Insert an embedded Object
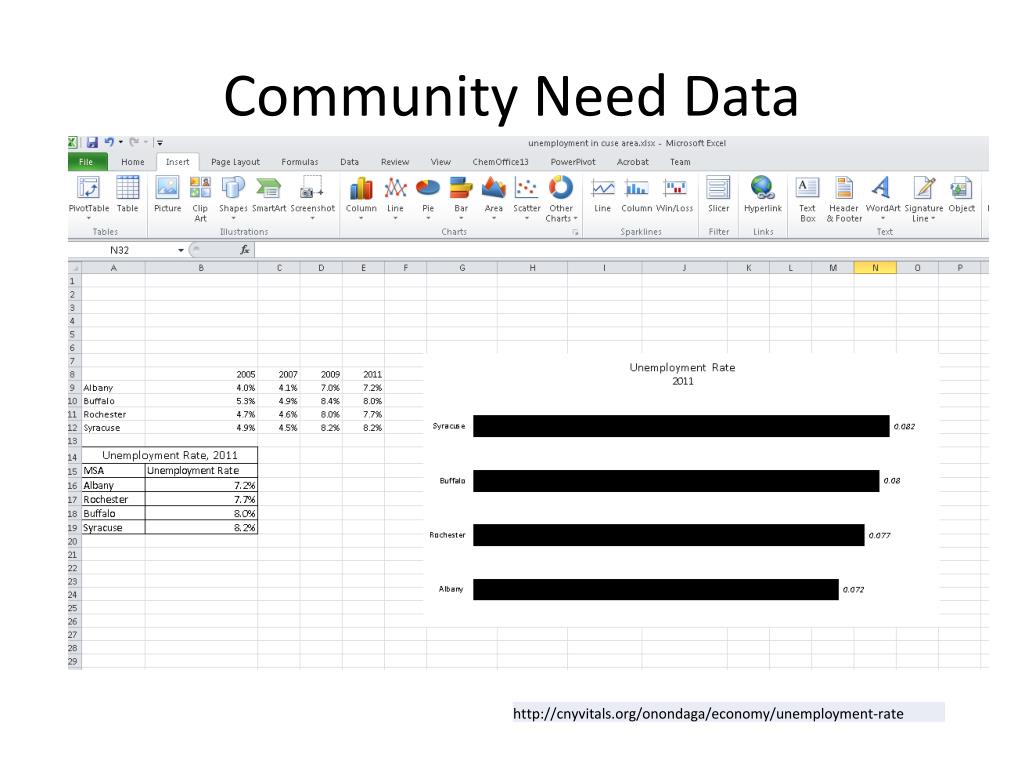1024x768 pixels. [961, 195]
